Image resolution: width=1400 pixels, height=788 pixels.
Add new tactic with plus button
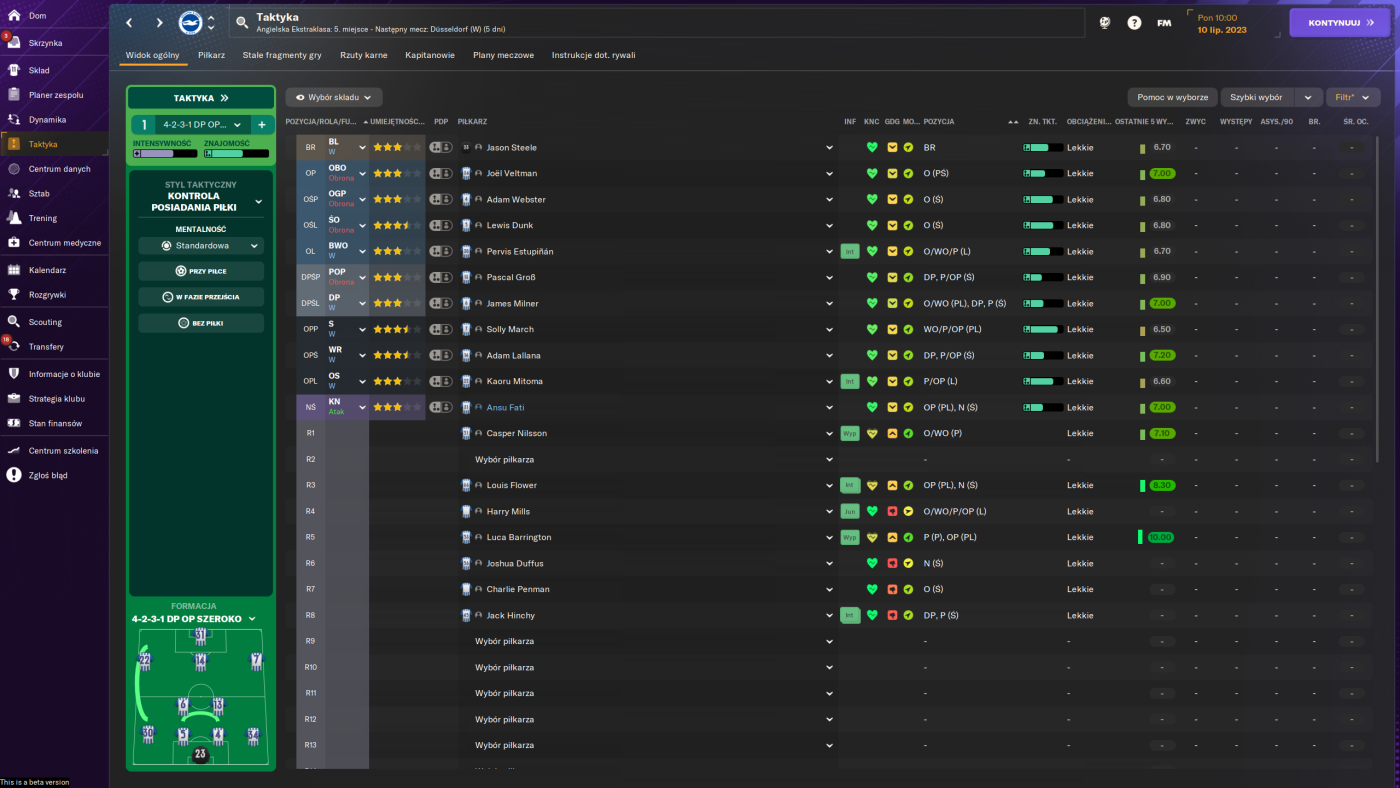(x=262, y=125)
